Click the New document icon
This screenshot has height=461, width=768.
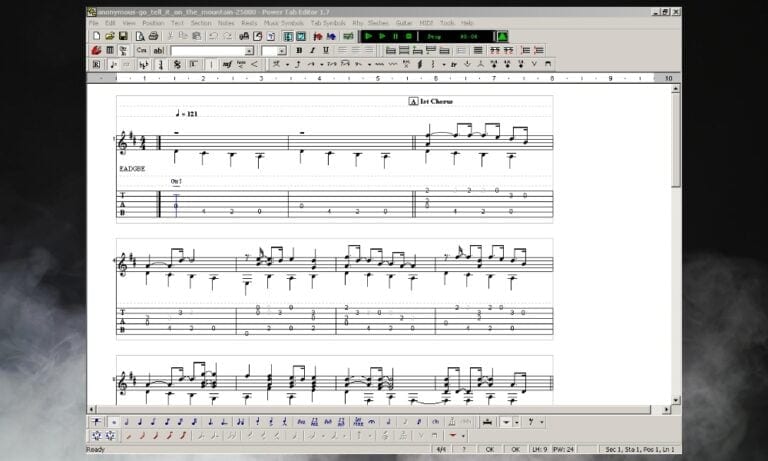tap(95, 36)
